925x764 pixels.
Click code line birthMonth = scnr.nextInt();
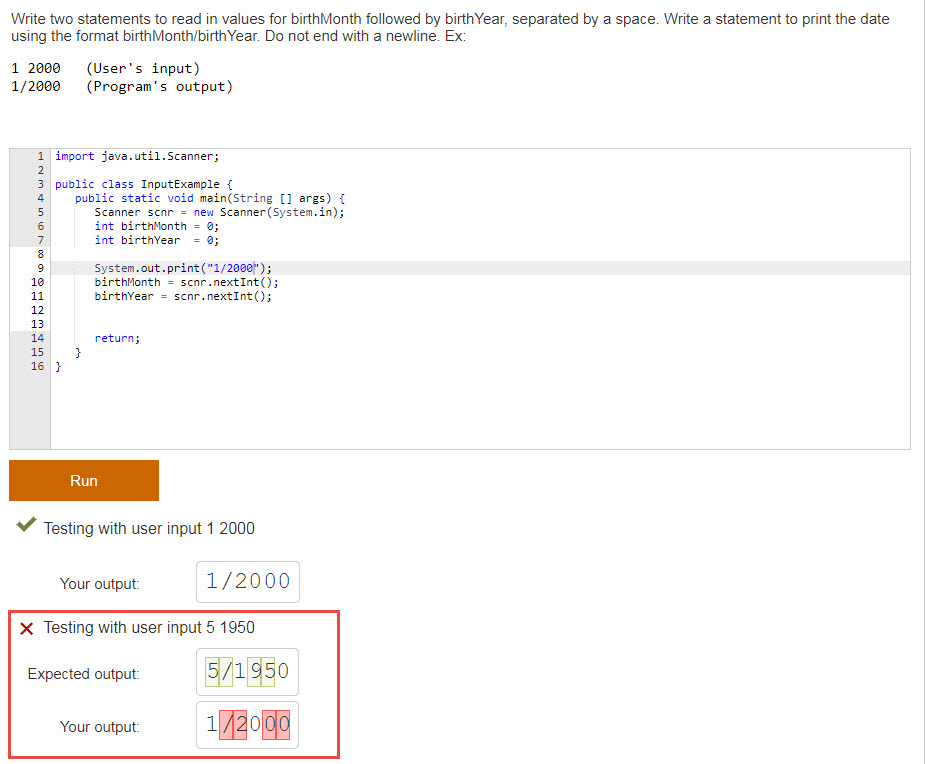(186, 282)
